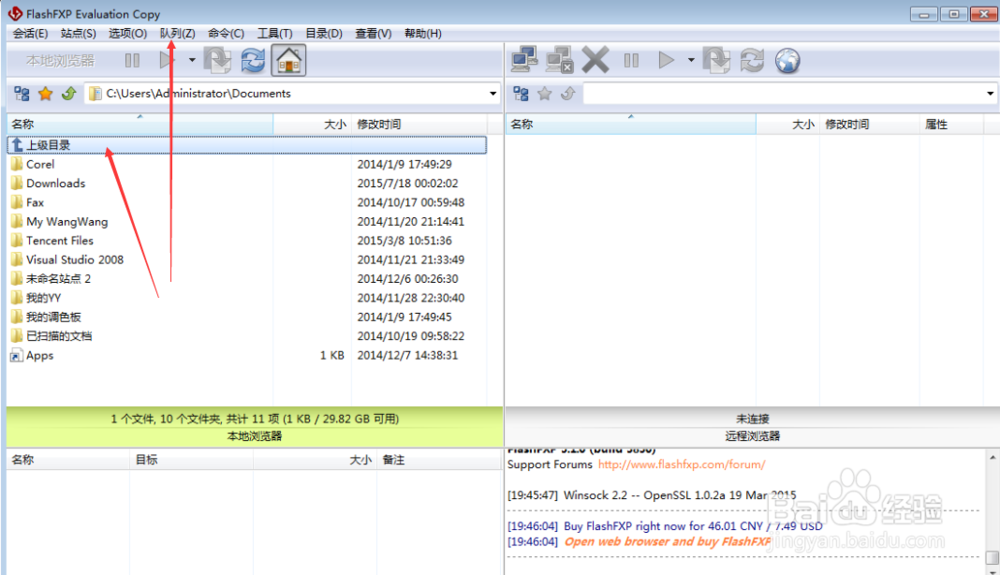Open remote folder tree icon
This screenshot has height=575, width=1000.
(521, 94)
